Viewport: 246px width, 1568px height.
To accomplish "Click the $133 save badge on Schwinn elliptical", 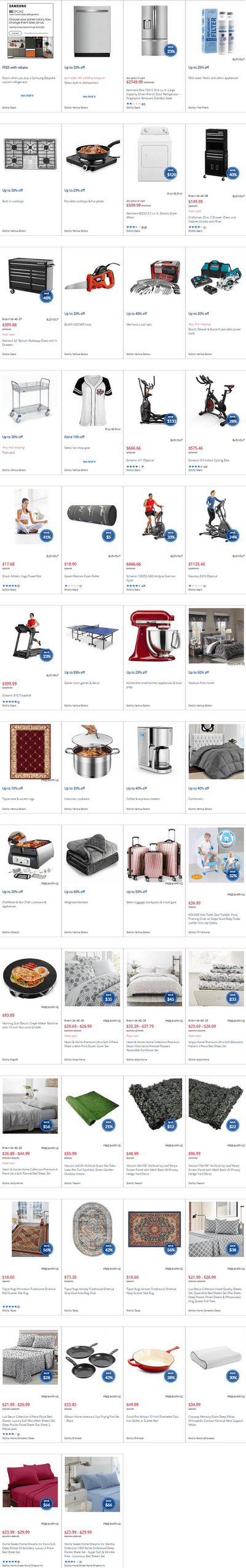I will (x=171, y=420).
